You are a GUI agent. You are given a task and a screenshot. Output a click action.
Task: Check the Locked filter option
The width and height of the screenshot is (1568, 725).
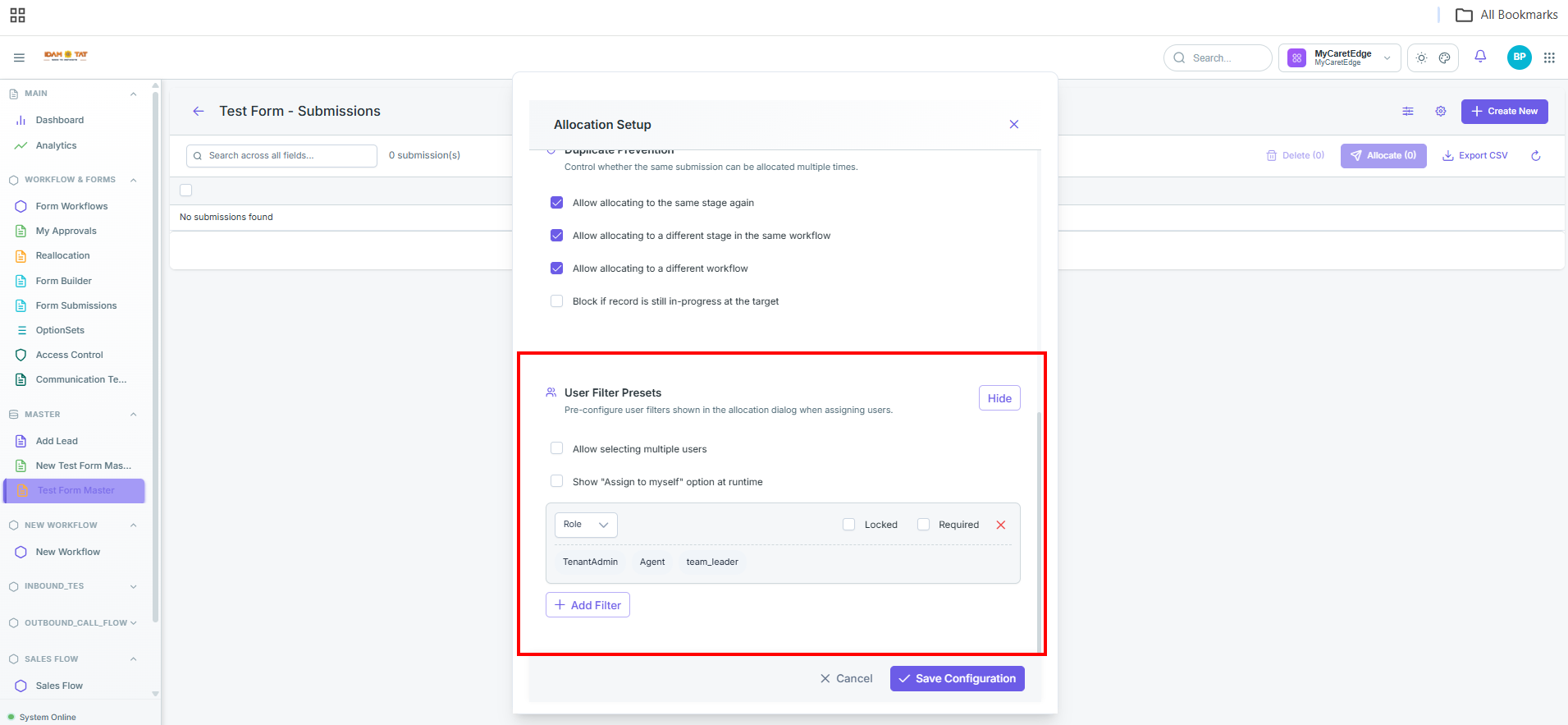pyautogui.click(x=849, y=524)
